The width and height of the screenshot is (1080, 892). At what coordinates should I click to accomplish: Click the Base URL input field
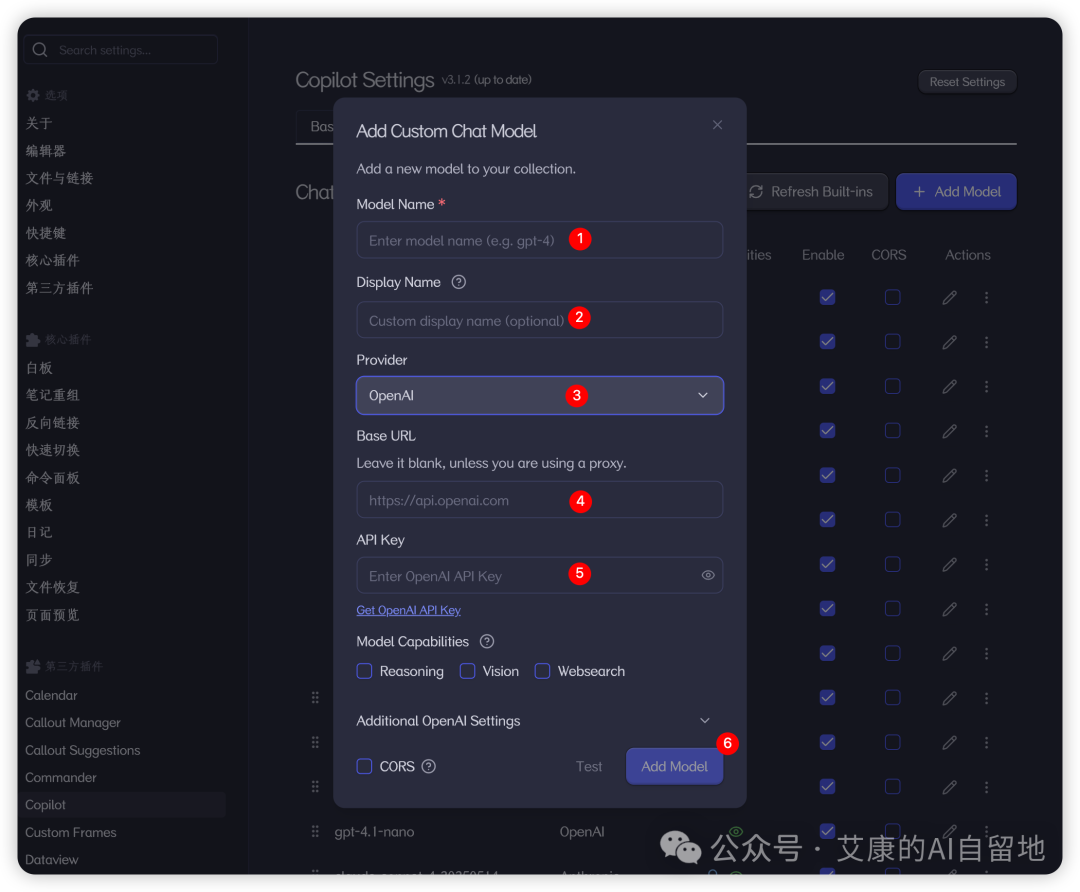coord(539,500)
